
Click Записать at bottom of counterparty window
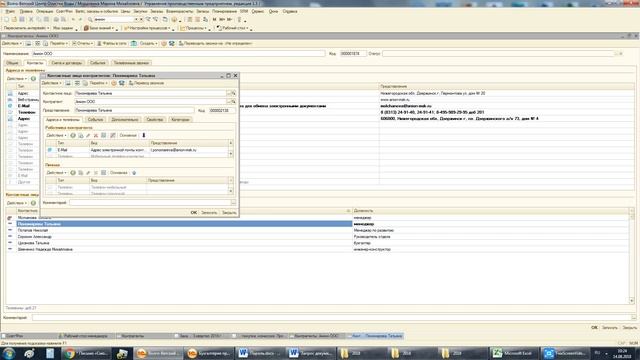pyautogui.click(x=610, y=327)
